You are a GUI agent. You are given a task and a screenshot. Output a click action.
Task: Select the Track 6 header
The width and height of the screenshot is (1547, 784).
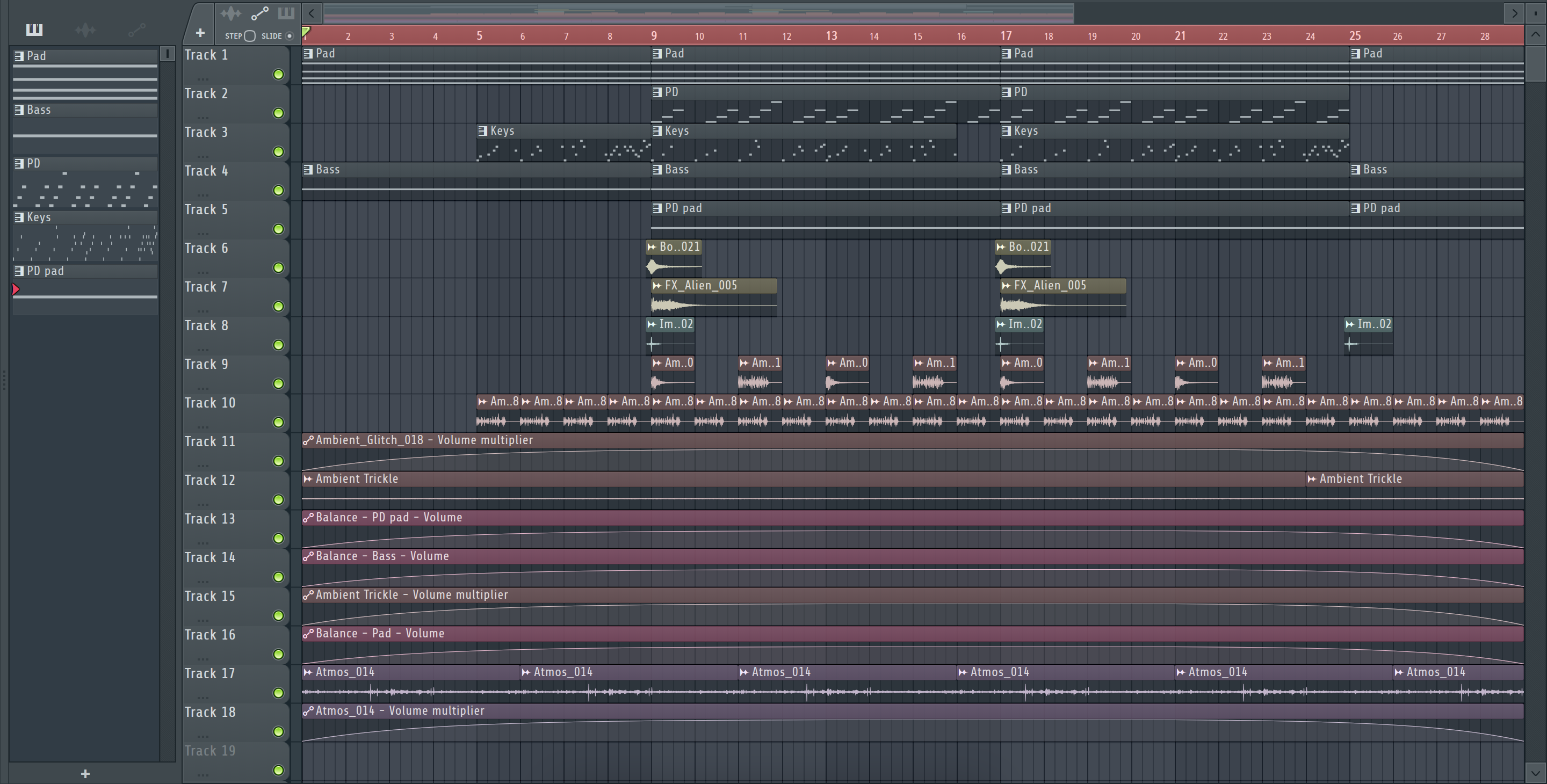[236, 258]
